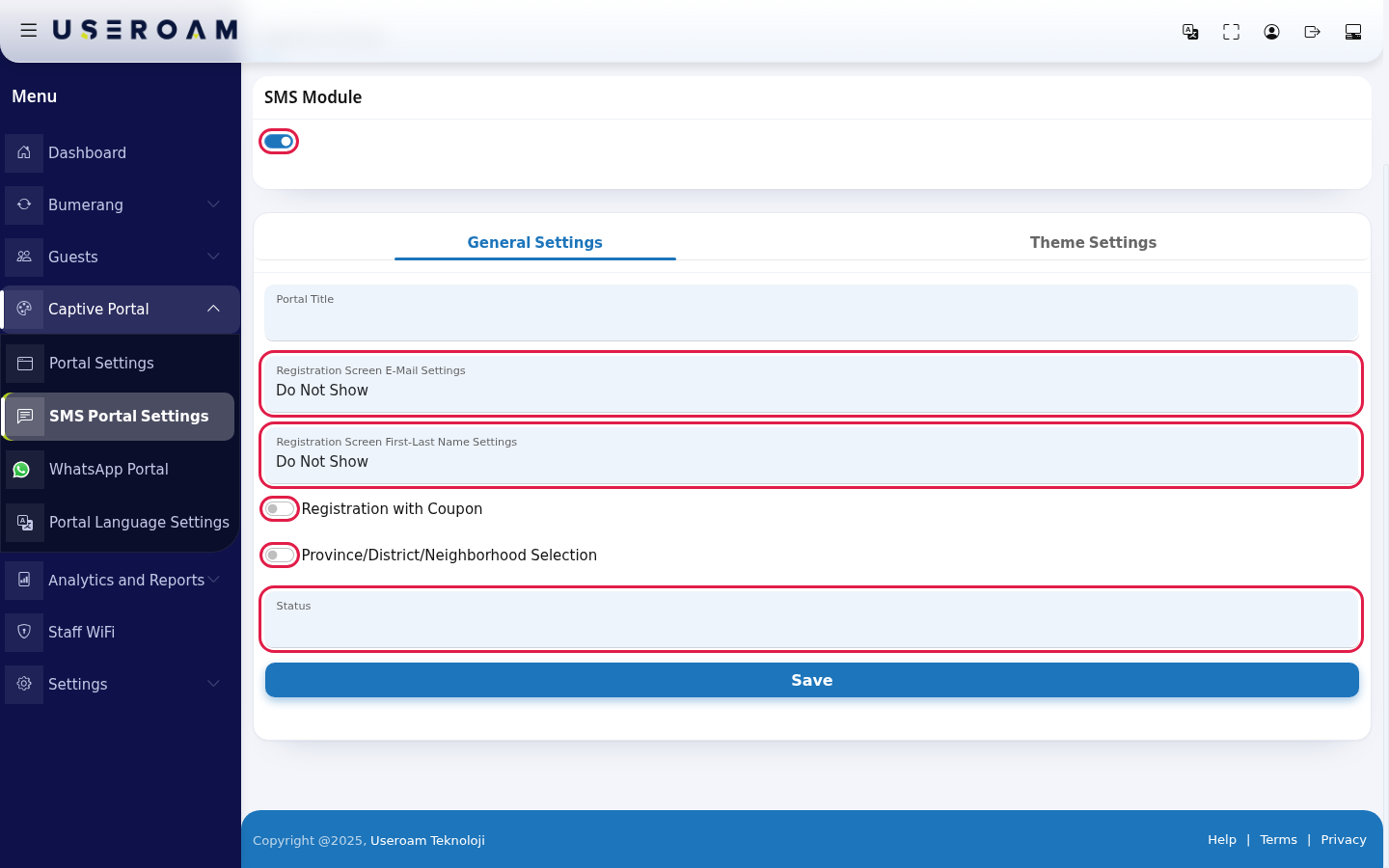Expand Analytics and Reports chevron
The height and width of the screenshot is (868, 1389).
(214, 580)
